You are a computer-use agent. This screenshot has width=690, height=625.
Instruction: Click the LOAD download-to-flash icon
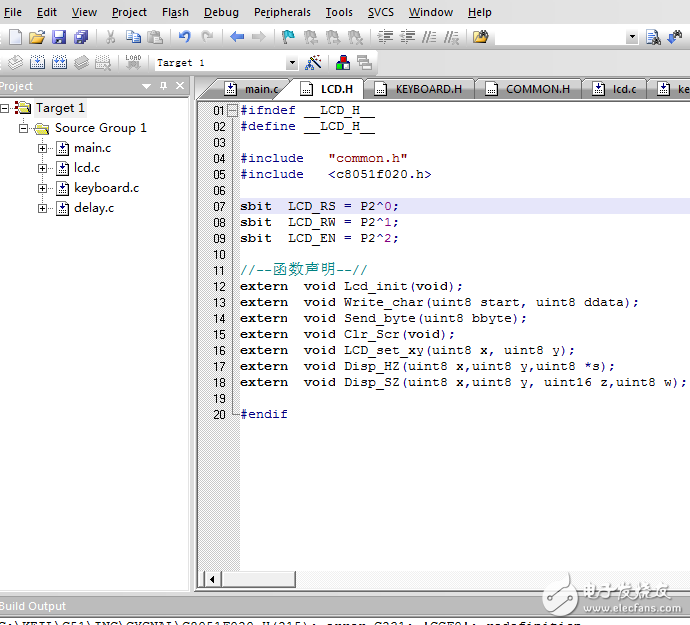[133, 62]
